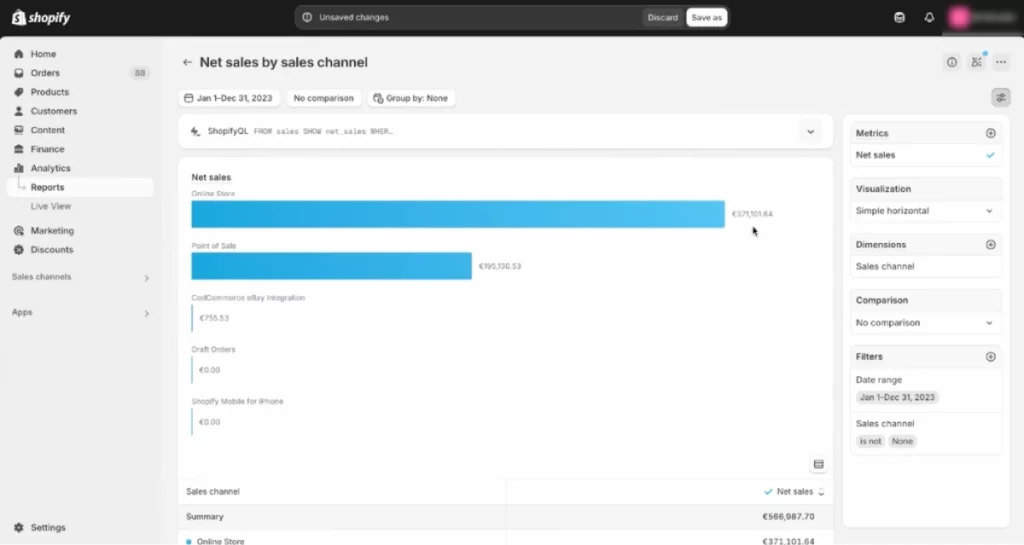Image resolution: width=1024 pixels, height=545 pixels.
Task: Toggle the report settings panel icon
Action: pyautogui.click(x=1000, y=98)
